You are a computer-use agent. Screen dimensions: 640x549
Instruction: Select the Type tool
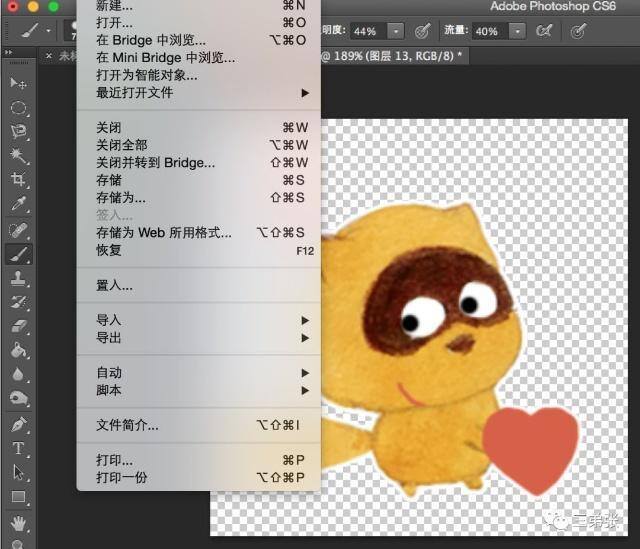click(18, 449)
